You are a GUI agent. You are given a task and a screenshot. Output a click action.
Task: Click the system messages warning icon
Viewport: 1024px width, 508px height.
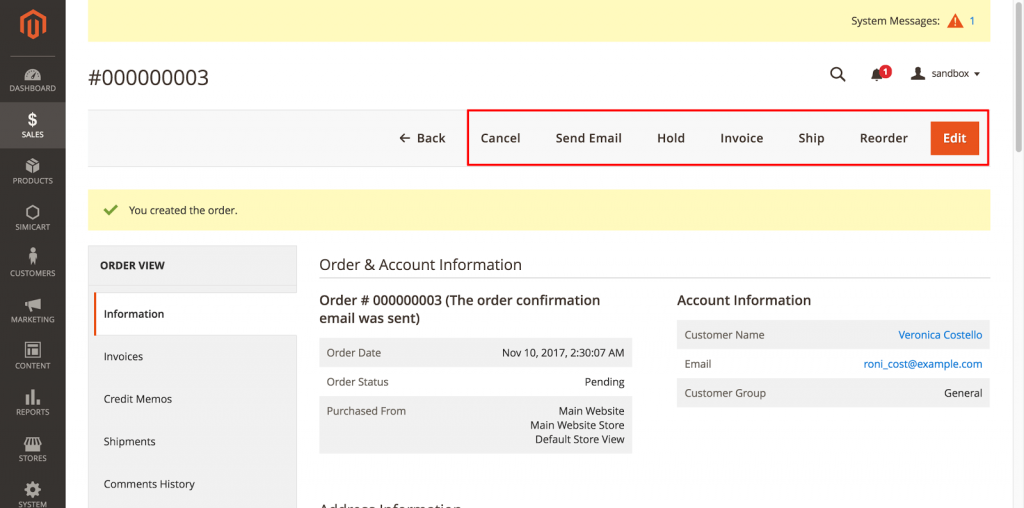tap(955, 21)
